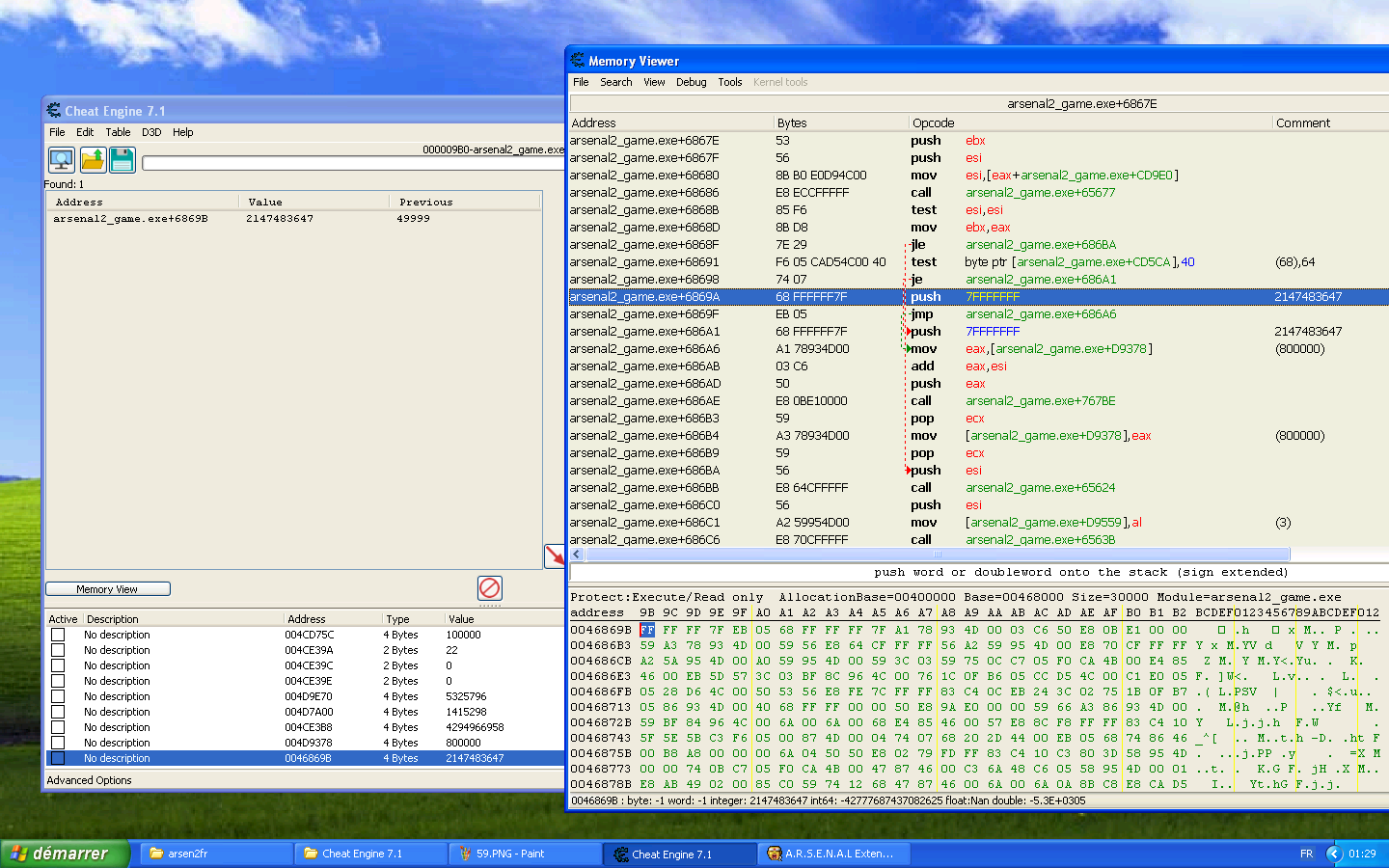The width and height of the screenshot is (1389, 868).
Task: Select address table value 4294966958
Action: 475,727
